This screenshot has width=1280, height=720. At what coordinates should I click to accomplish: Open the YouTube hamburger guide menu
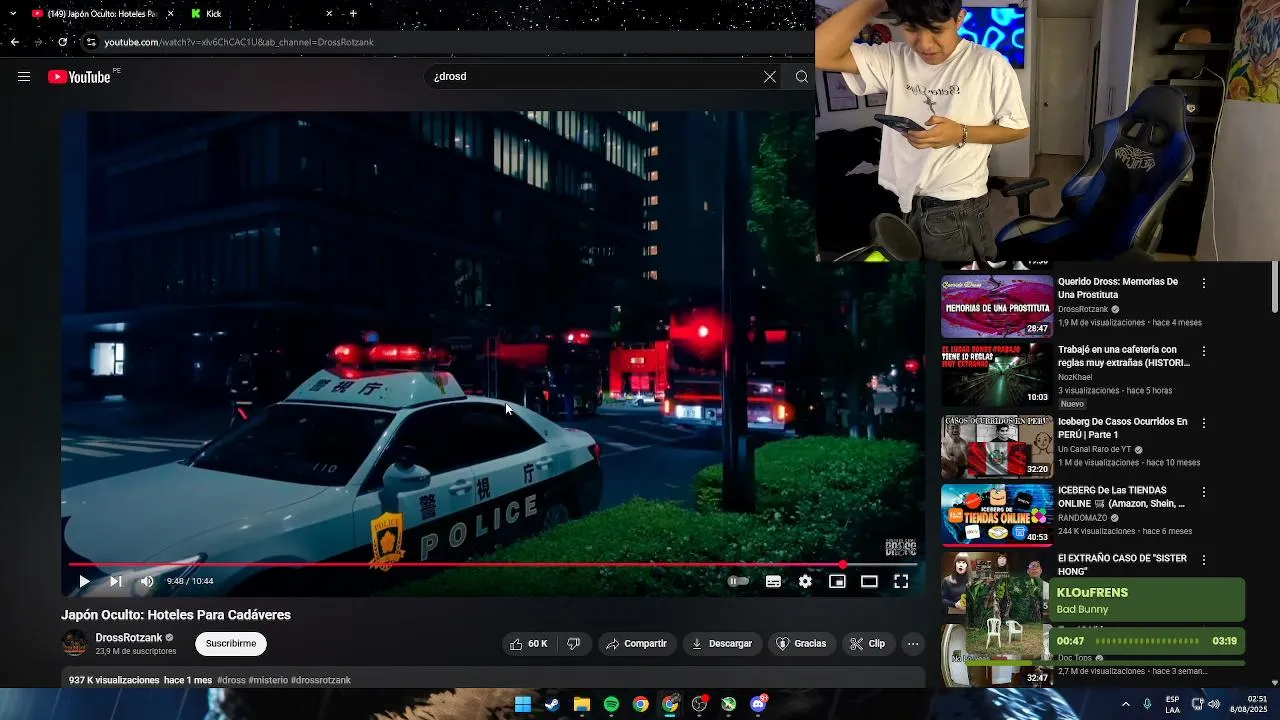[x=24, y=77]
